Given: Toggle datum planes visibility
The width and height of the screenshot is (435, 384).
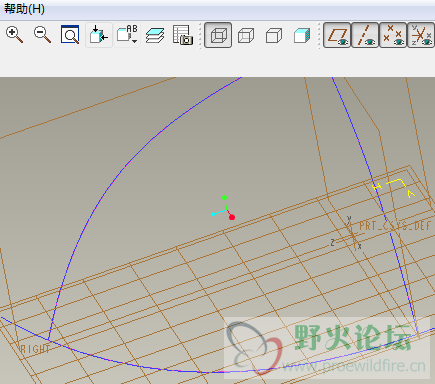Looking at the screenshot, I should [337, 35].
